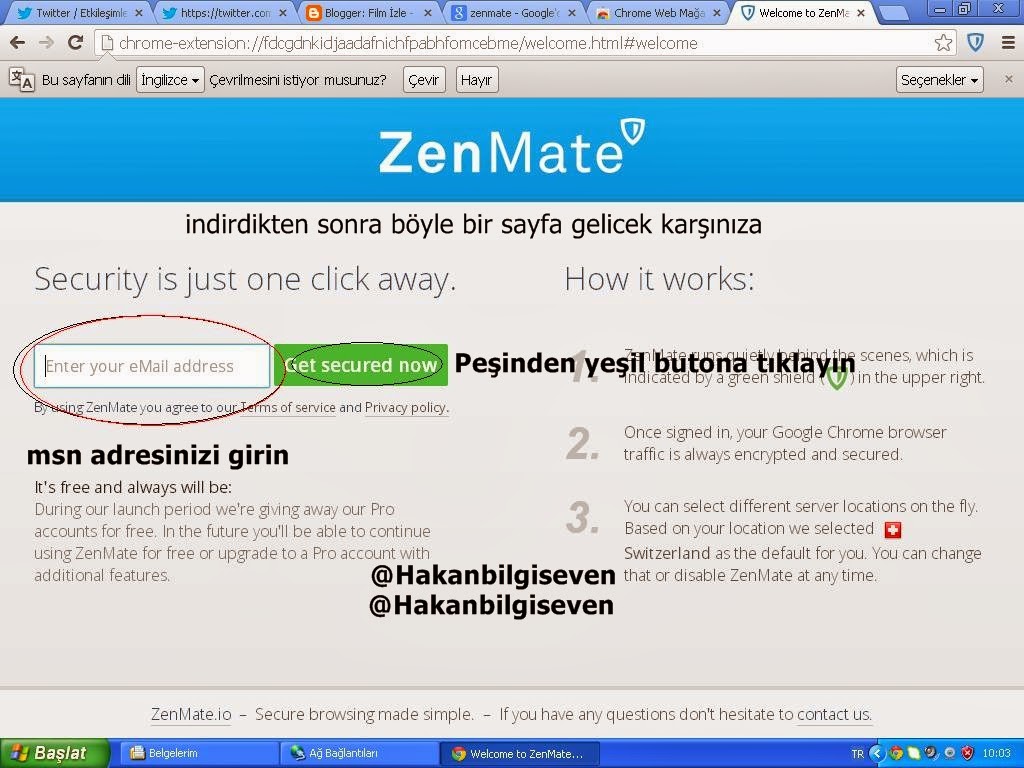This screenshot has height=768, width=1024.
Task: Switch to Ağ Bağlantıları in the taskbar
Action: click(x=357, y=753)
